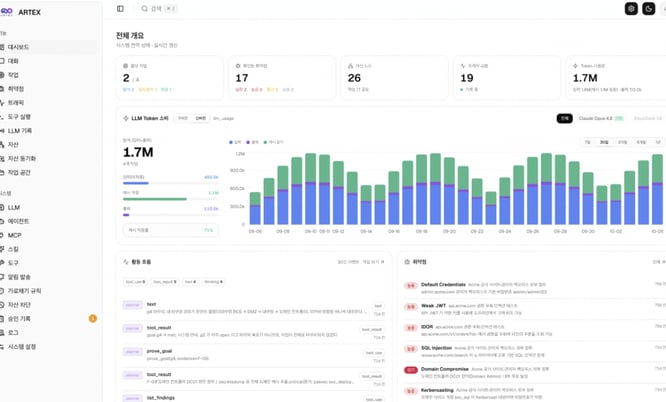Open the Kerberoasting vulnerability row
This screenshot has width=666, height=402.
point(534,393)
